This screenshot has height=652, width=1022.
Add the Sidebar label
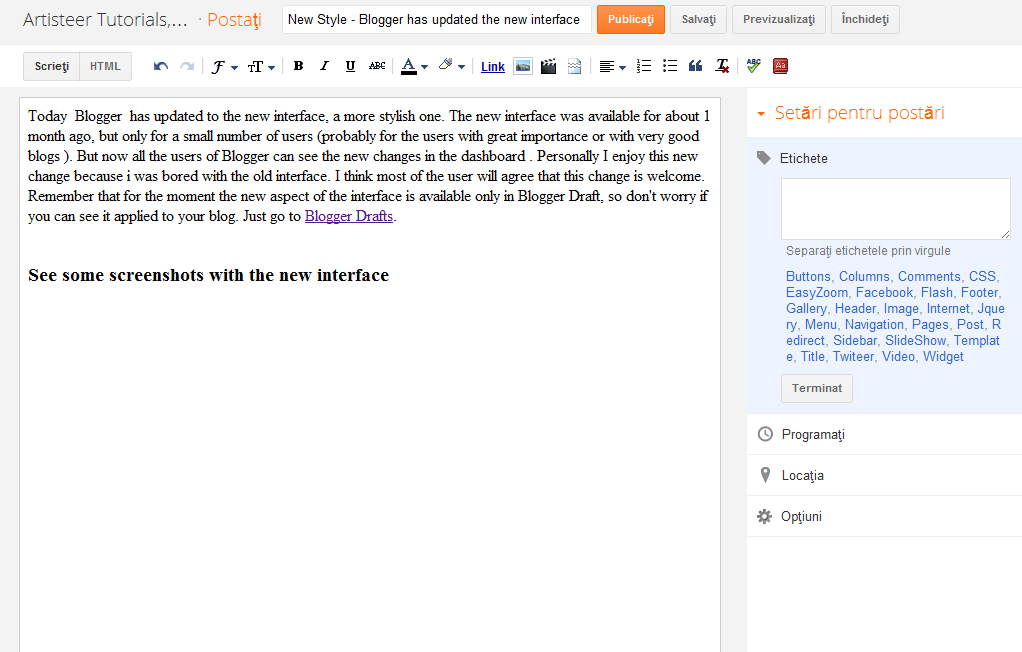tap(855, 340)
